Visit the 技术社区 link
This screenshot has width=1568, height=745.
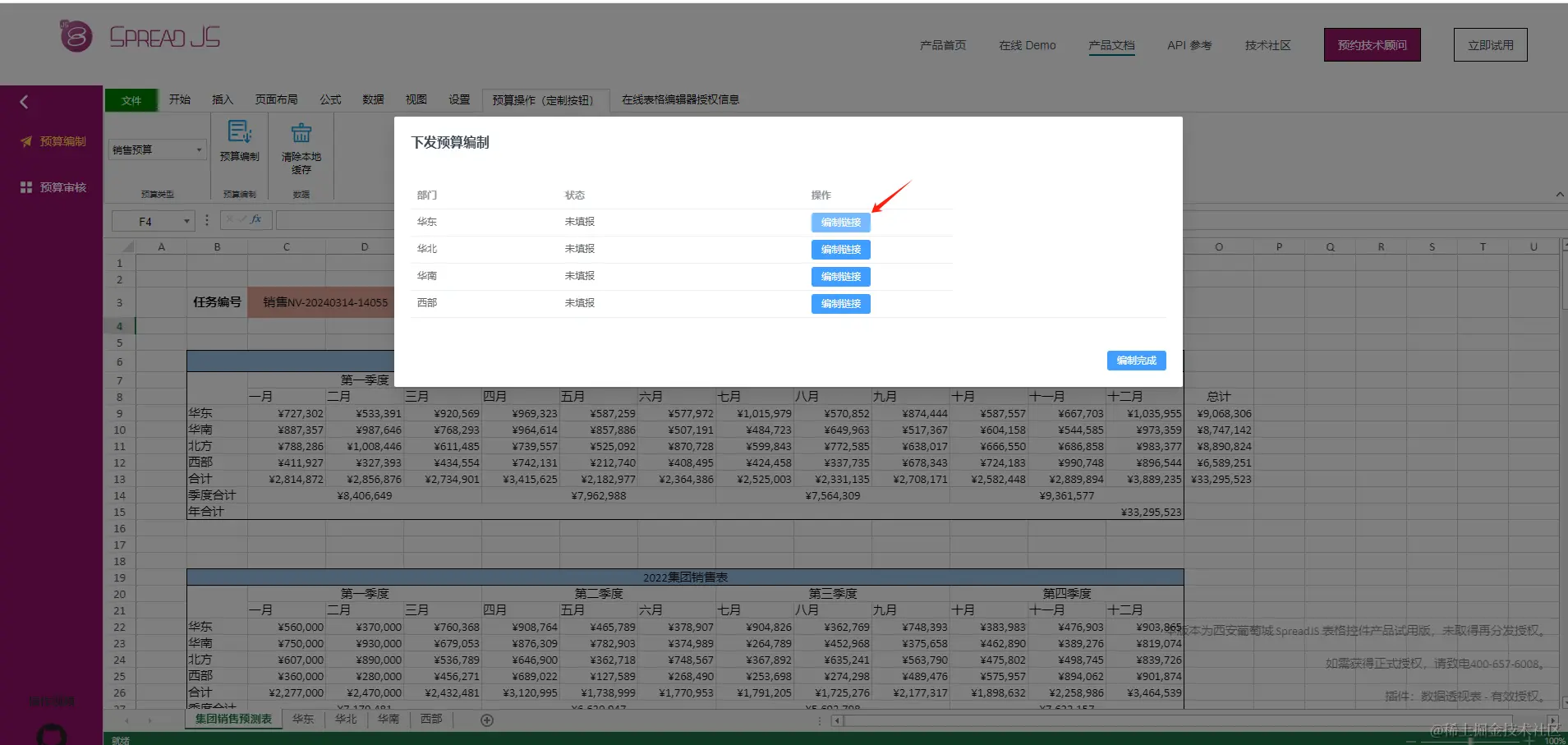[x=1268, y=45]
